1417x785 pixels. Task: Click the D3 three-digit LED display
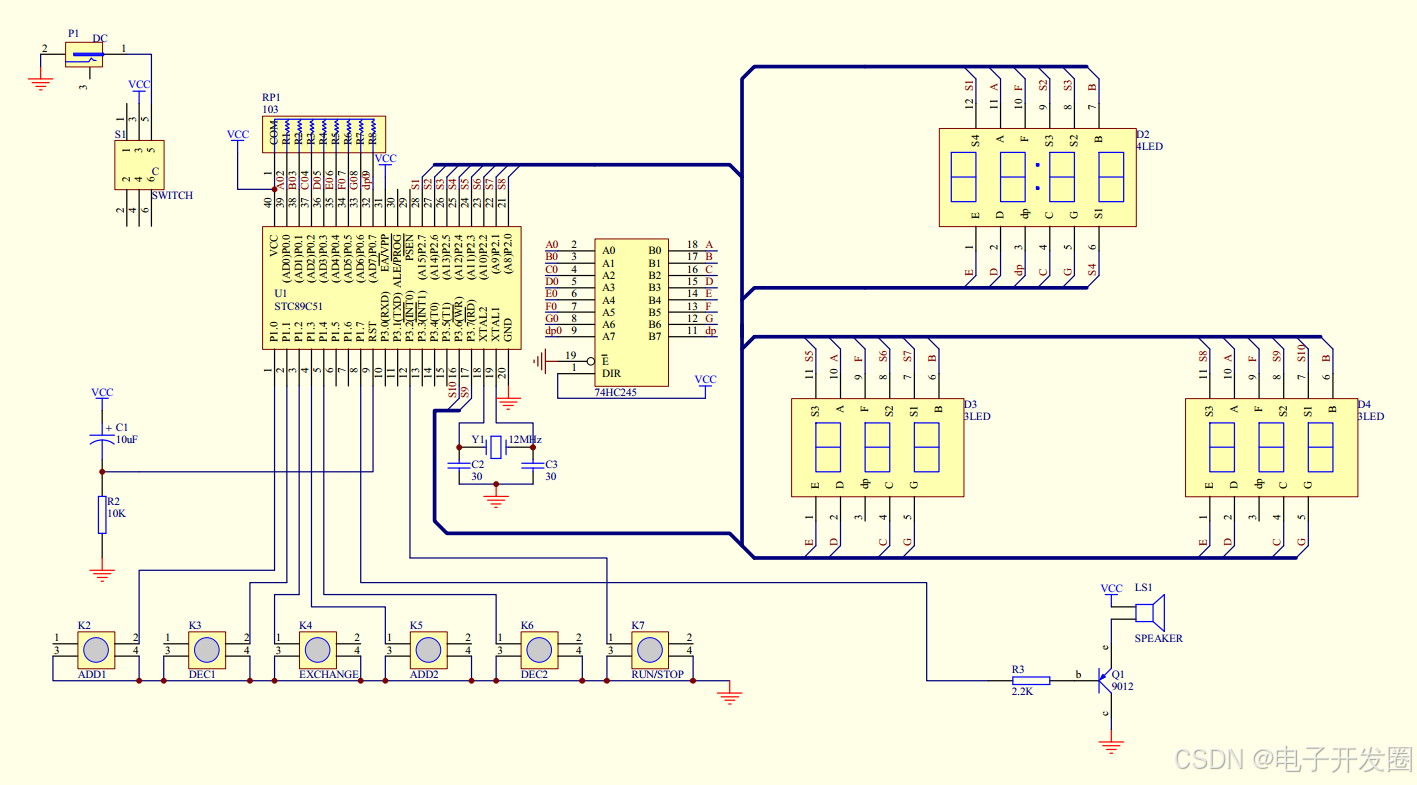tap(877, 447)
